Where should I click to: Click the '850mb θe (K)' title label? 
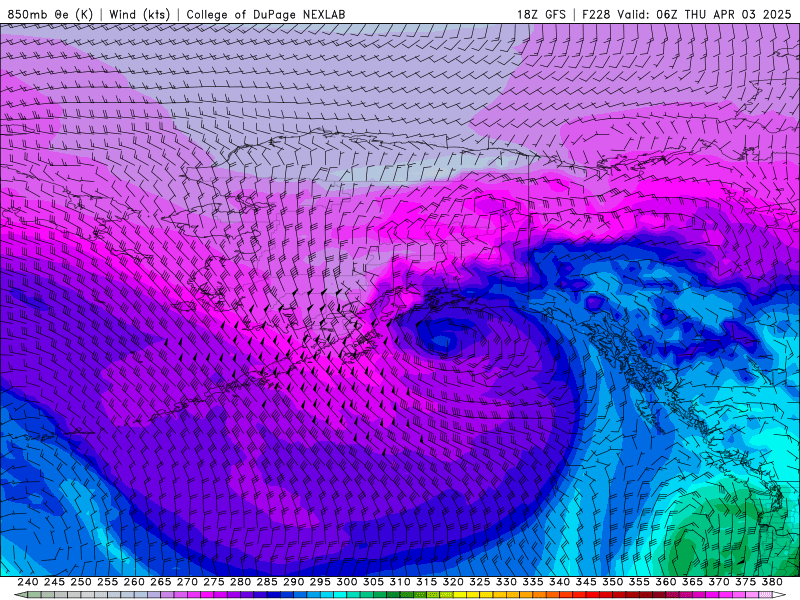(x=50, y=14)
